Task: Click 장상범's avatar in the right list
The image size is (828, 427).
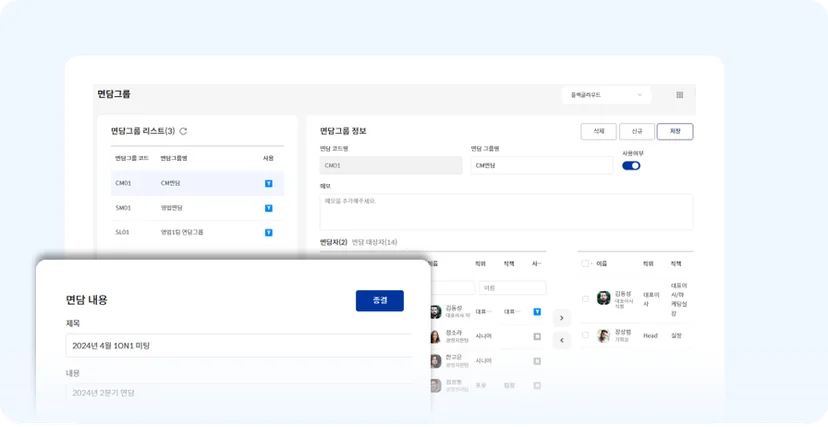Action: 604,336
